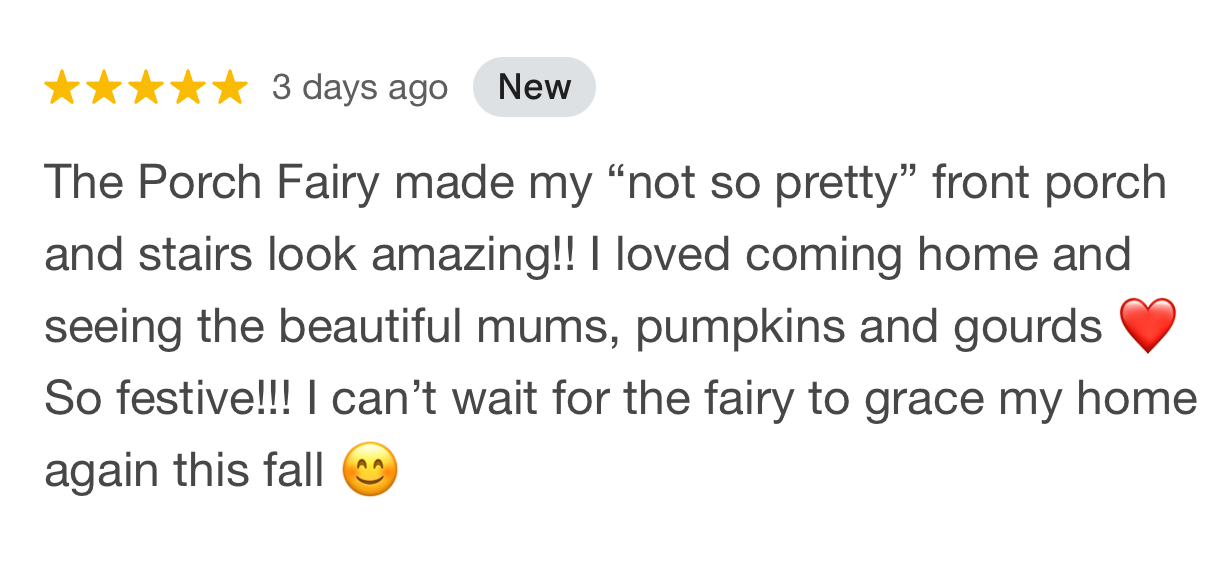1232x567 pixels.
Task: Click the "3 days ago" timestamp
Action: tap(359, 88)
